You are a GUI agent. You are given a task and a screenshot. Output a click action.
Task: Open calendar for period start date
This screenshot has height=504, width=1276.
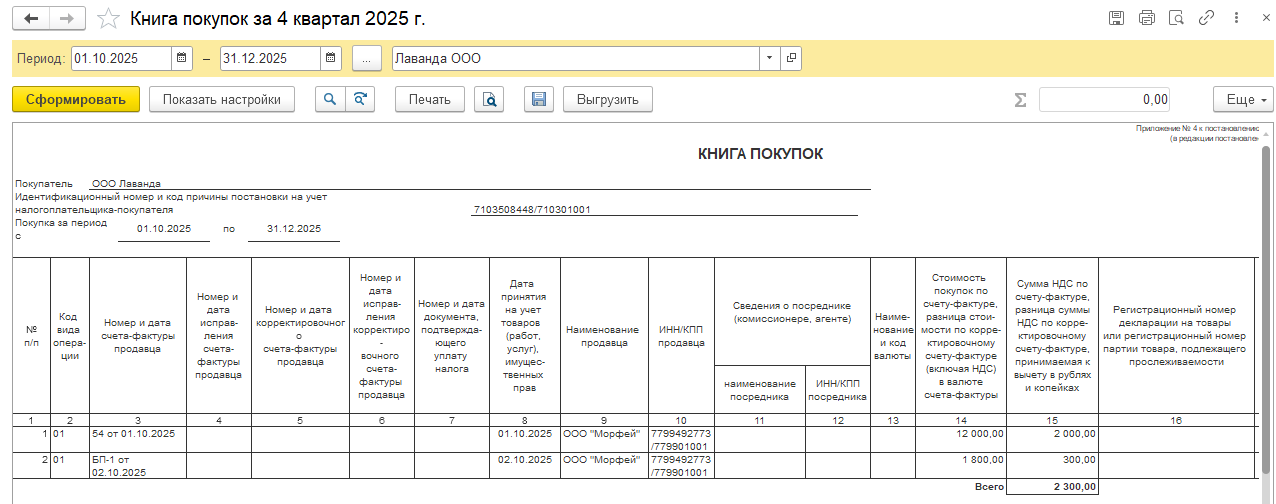tap(182, 59)
